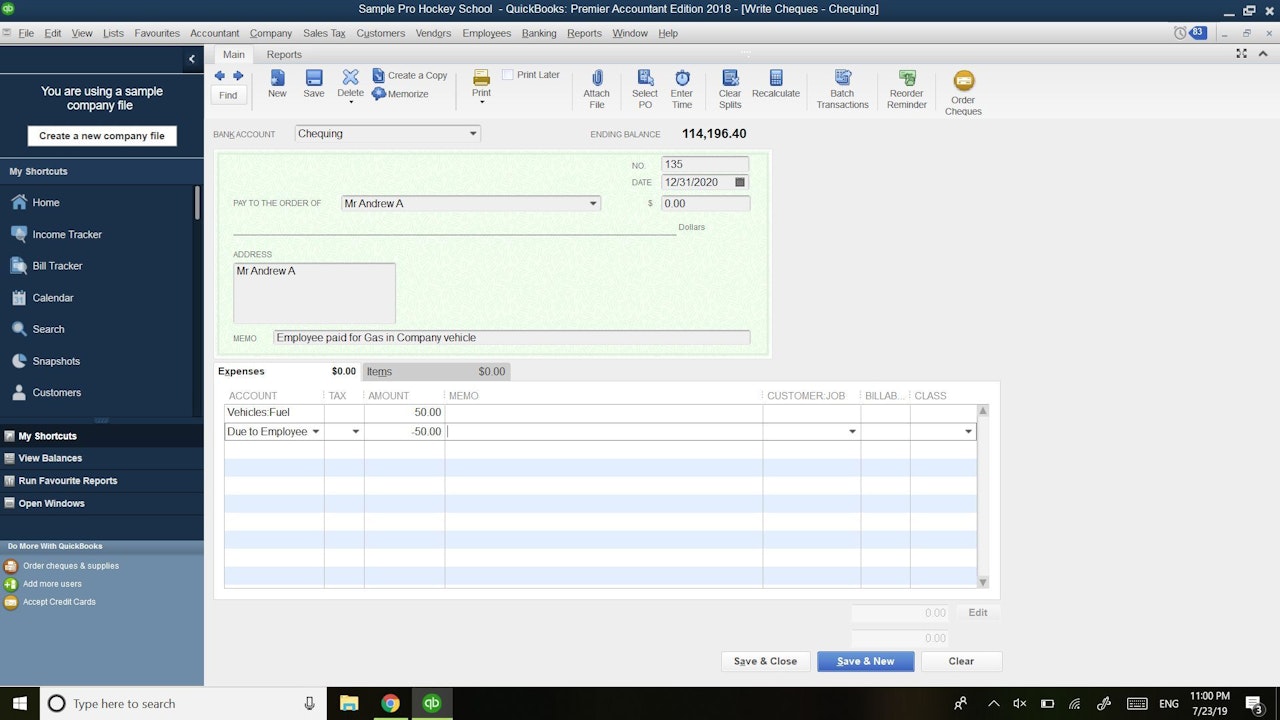Image resolution: width=1280 pixels, height=720 pixels.
Task: Click into the cheque Memo field
Action: coord(511,338)
